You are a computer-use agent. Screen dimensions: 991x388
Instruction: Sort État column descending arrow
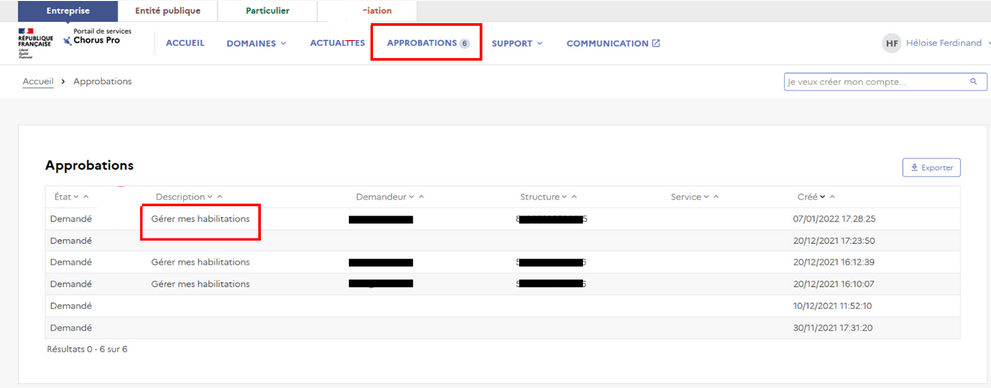[x=76, y=197]
